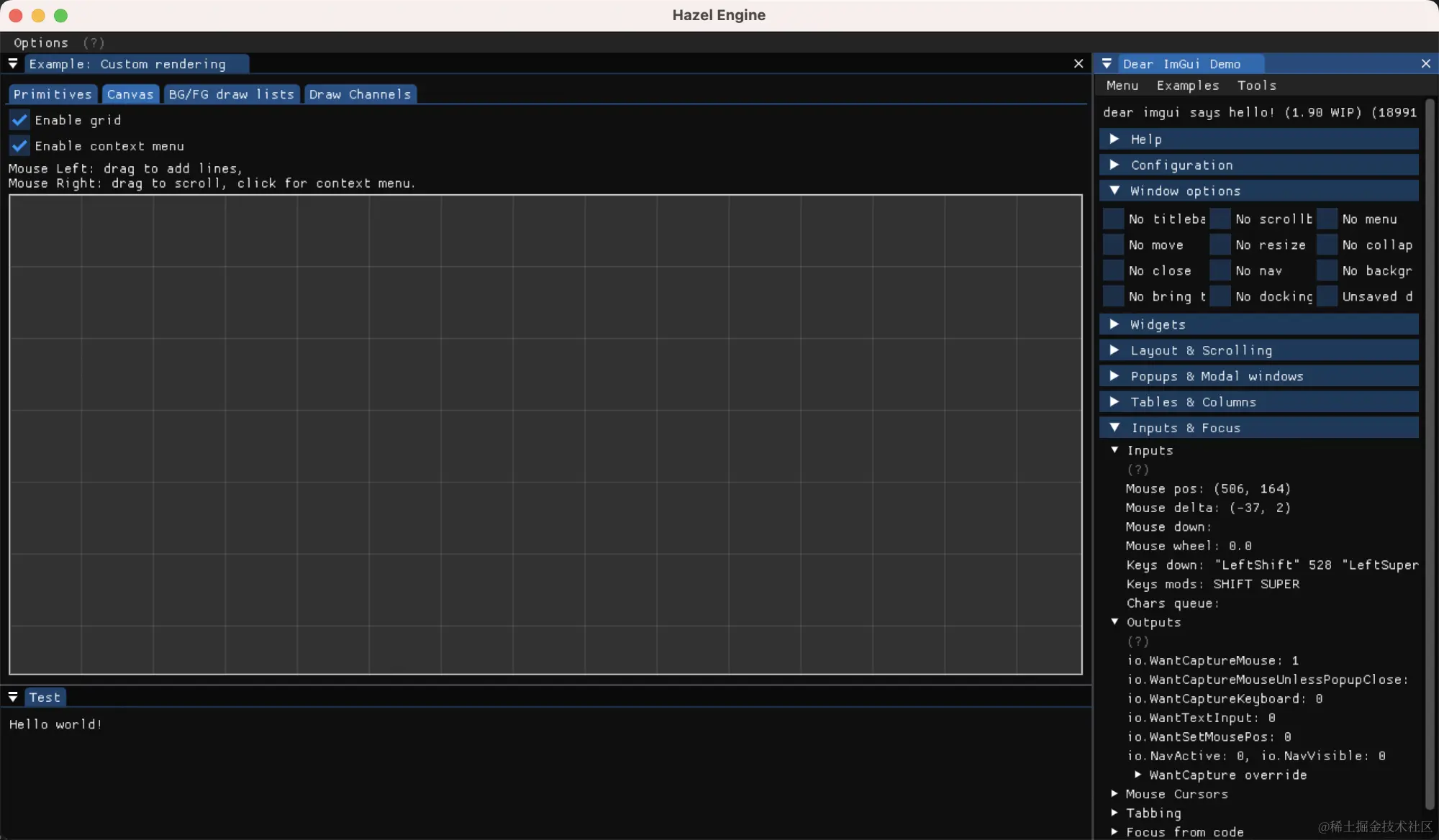Collapse the Inputs & Focus section
This screenshot has width=1439, height=840.
pos(1259,428)
